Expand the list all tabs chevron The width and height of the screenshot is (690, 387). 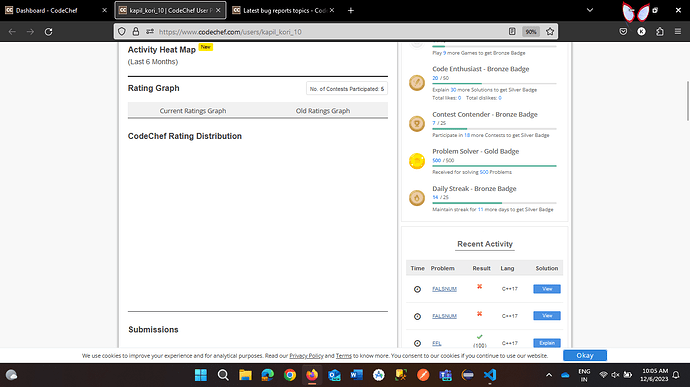tap(590, 10)
